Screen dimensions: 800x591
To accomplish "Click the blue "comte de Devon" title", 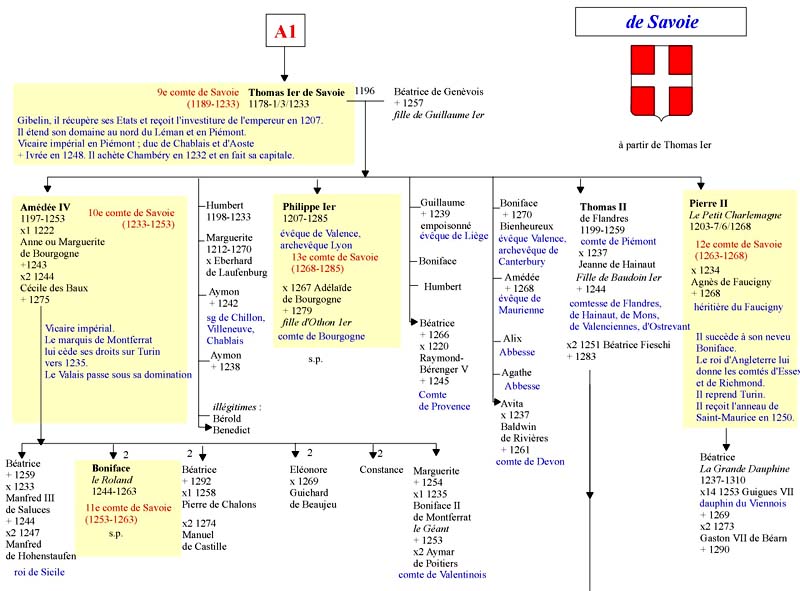I will tap(530, 462).
